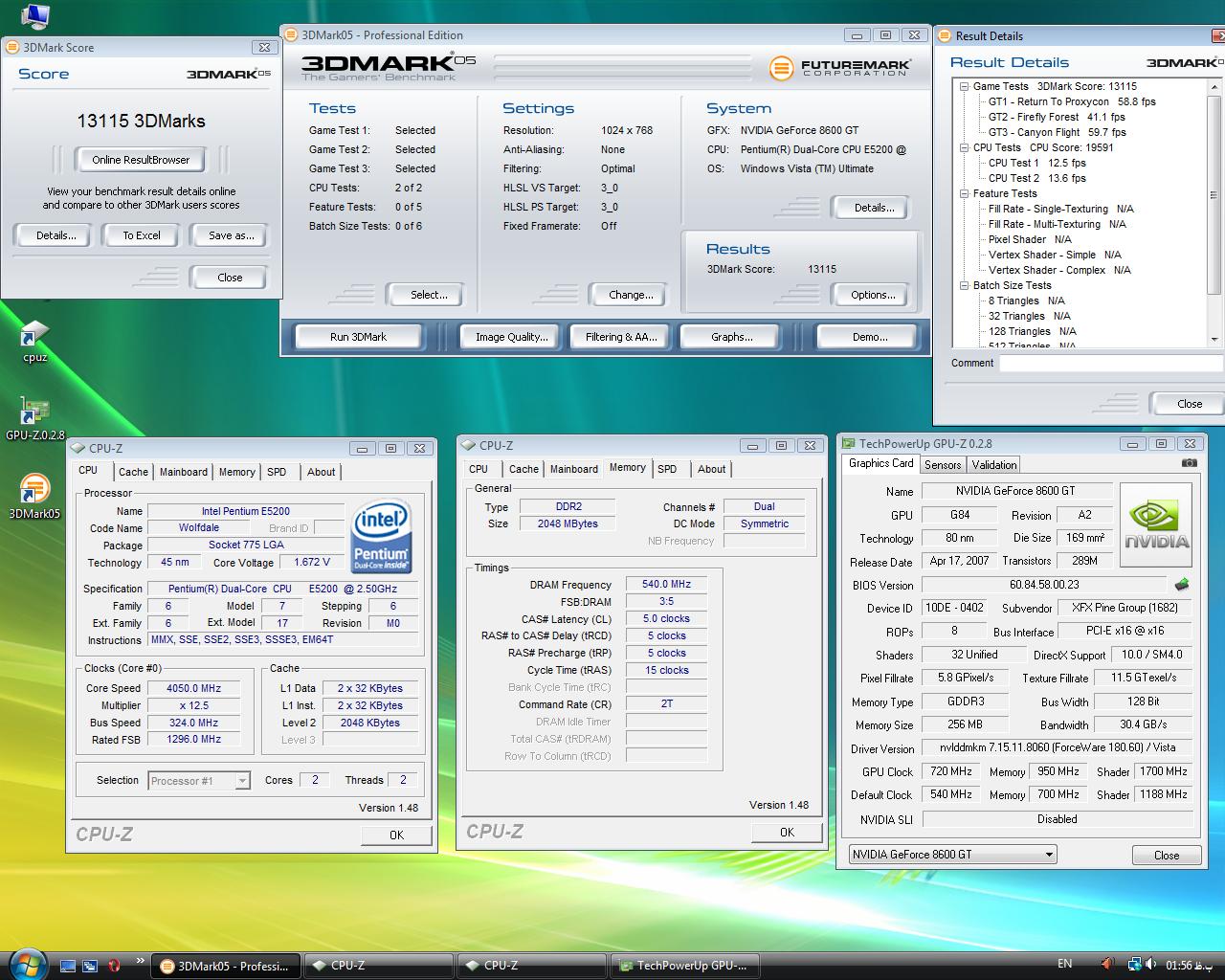Viewport: 1225px width, 980px height.
Task: Click the Result Details vertical scrollbar
Action: point(1214,212)
